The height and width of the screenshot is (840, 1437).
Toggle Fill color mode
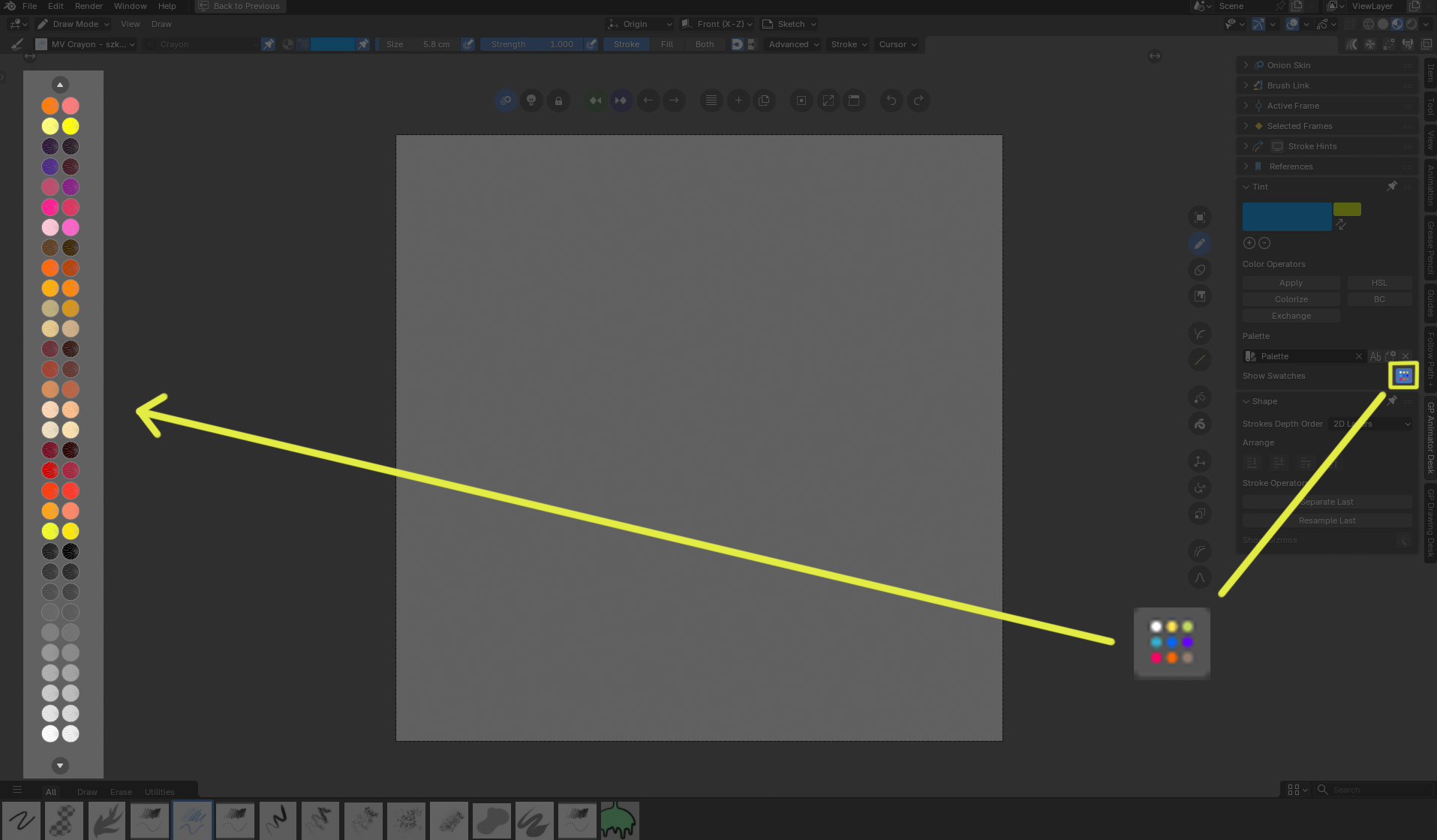(667, 44)
